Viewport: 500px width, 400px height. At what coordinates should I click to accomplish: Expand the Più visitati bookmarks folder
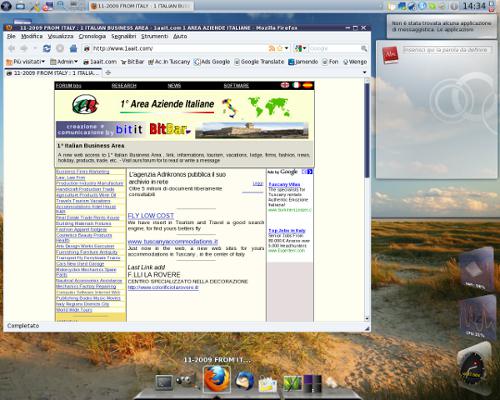(x=26, y=62)
